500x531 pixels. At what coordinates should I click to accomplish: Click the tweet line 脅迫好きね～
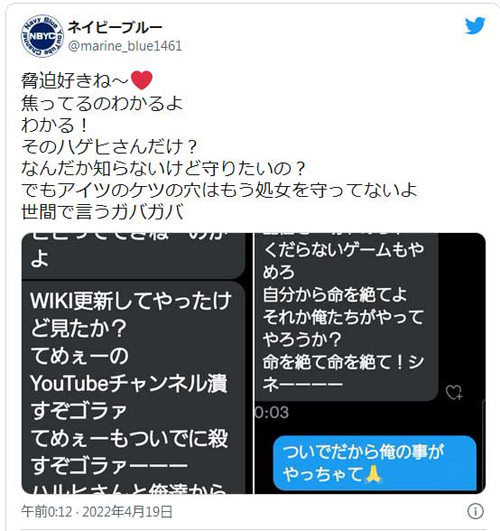[87, 81]
